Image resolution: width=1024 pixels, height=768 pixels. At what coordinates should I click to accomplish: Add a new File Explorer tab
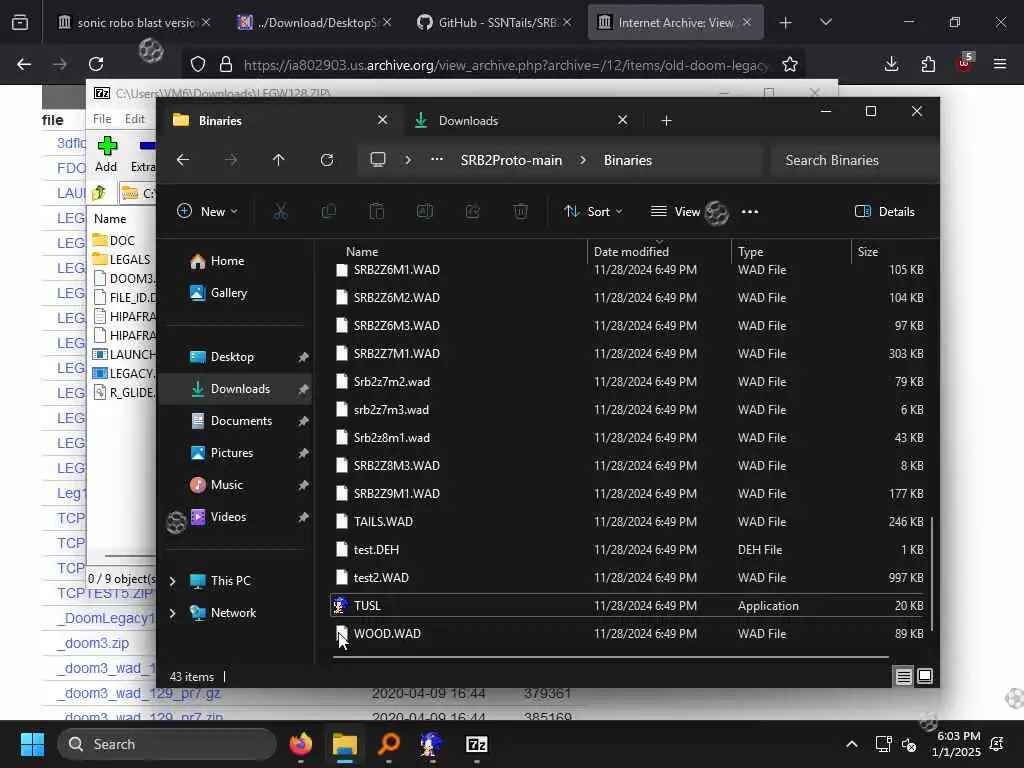[x=666, y=121]
